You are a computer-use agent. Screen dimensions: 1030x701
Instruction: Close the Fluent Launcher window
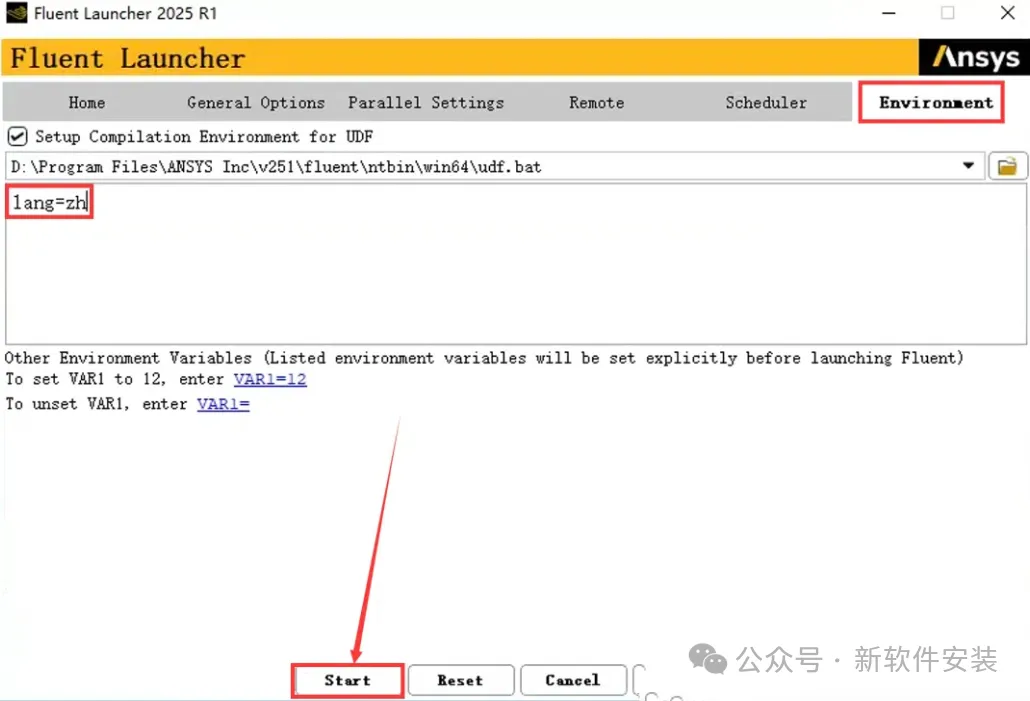tap(1008, 13)
